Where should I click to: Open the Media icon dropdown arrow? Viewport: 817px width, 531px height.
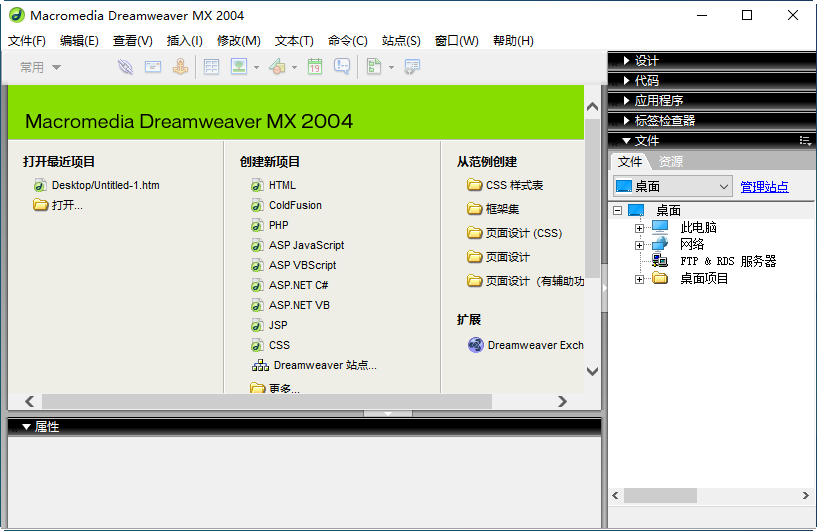[x=294, y=68]
